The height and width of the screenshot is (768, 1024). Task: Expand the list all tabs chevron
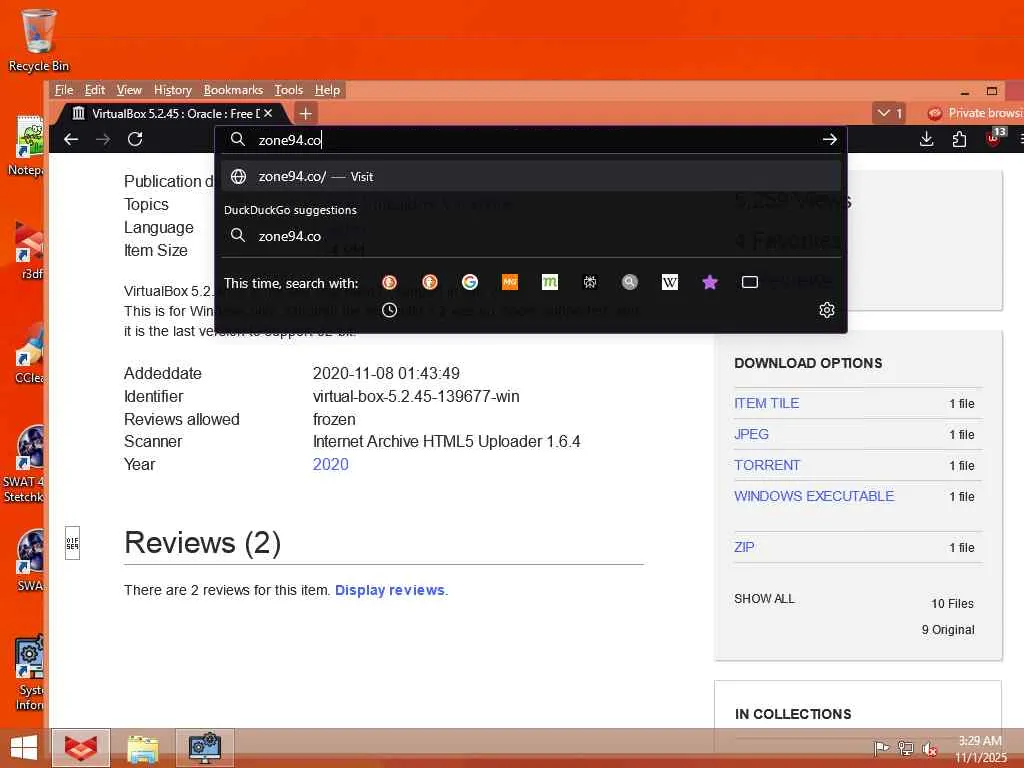coord(889,113)
